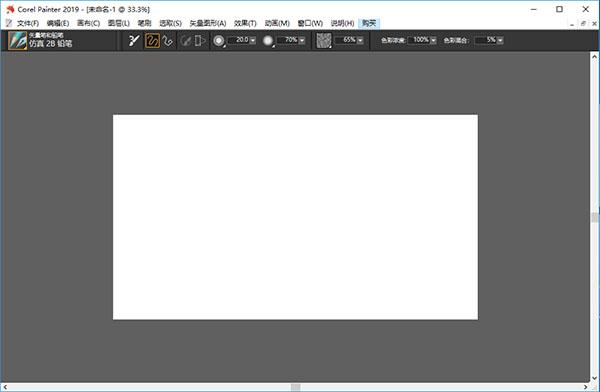Viewport: 600px width, 392px height.
Task: Click the brush size circle icon
Action: click(219, 41)
